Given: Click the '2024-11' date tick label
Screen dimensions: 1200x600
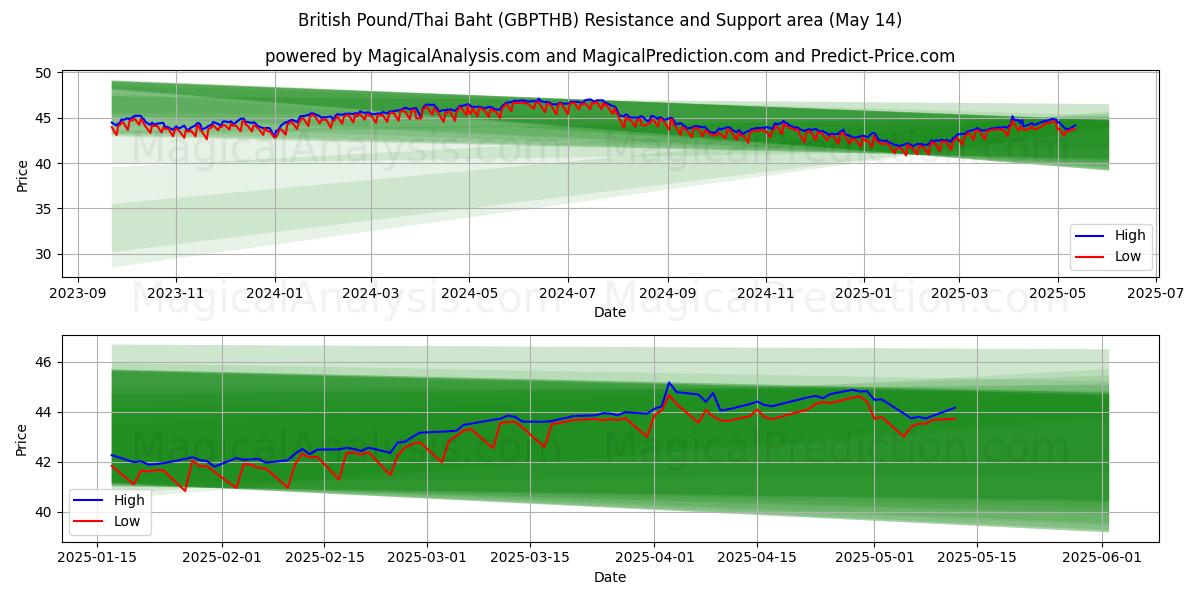Looking at the screenshot, I should pos(765,294).
